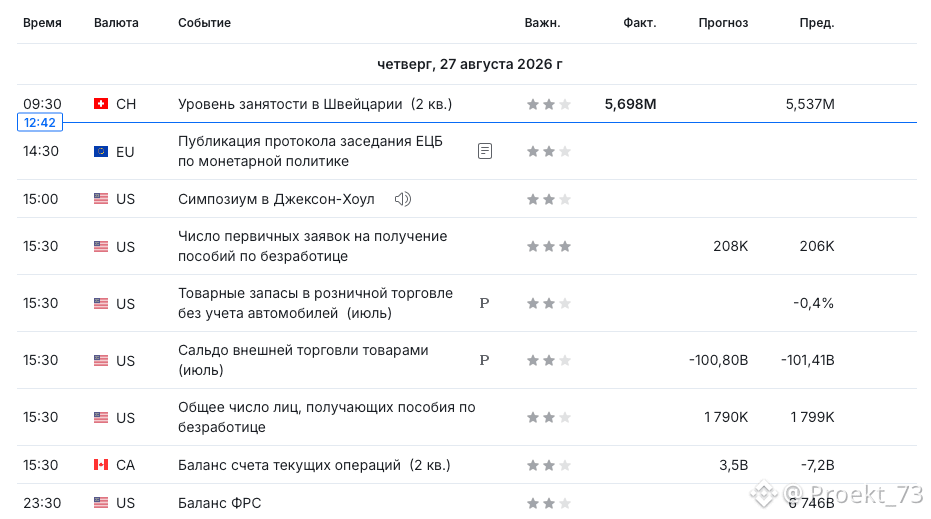Click the time 15:00
The image size is (931, 519).
click(40, 199)
